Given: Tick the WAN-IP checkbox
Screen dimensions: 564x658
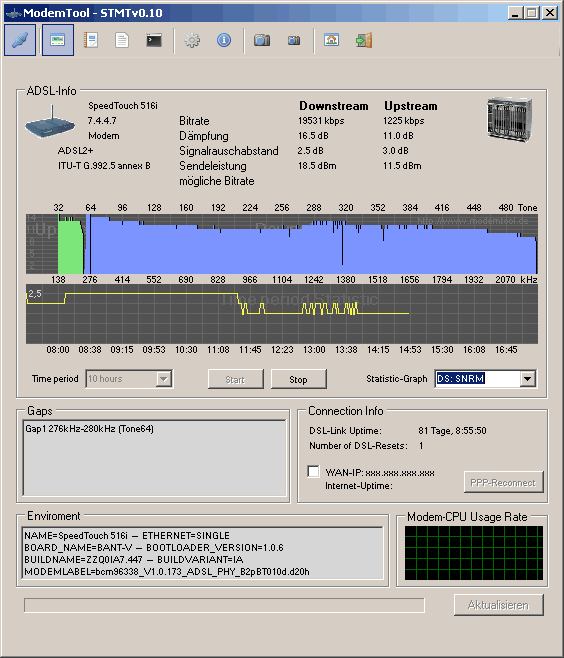Looking at the screenshot, I should tap(313, 471).
